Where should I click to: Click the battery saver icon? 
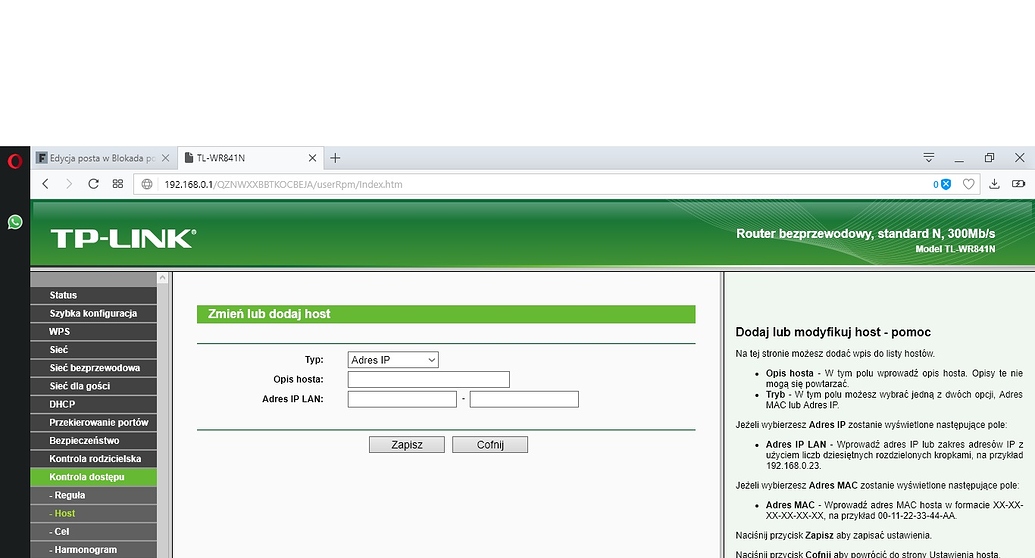click(x=1019, y=184)
